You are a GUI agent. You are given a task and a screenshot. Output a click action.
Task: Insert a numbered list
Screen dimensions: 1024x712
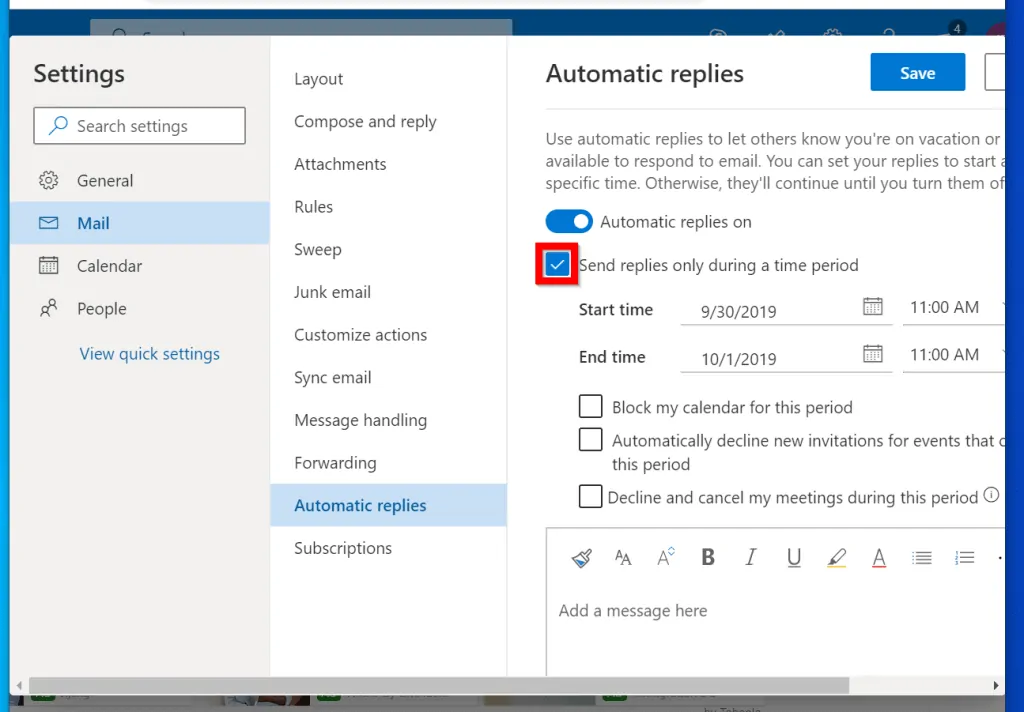[965, 558]
